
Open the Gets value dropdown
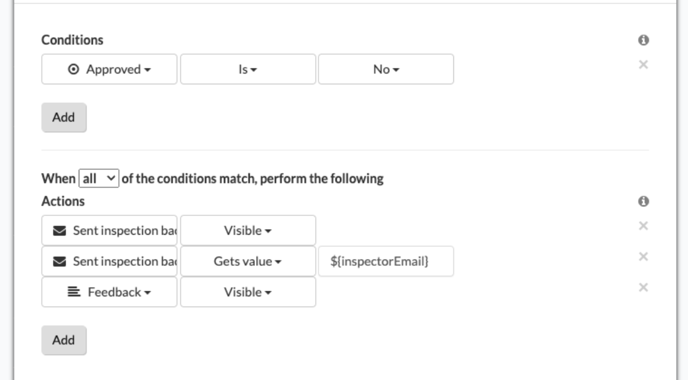pos(248,261)
